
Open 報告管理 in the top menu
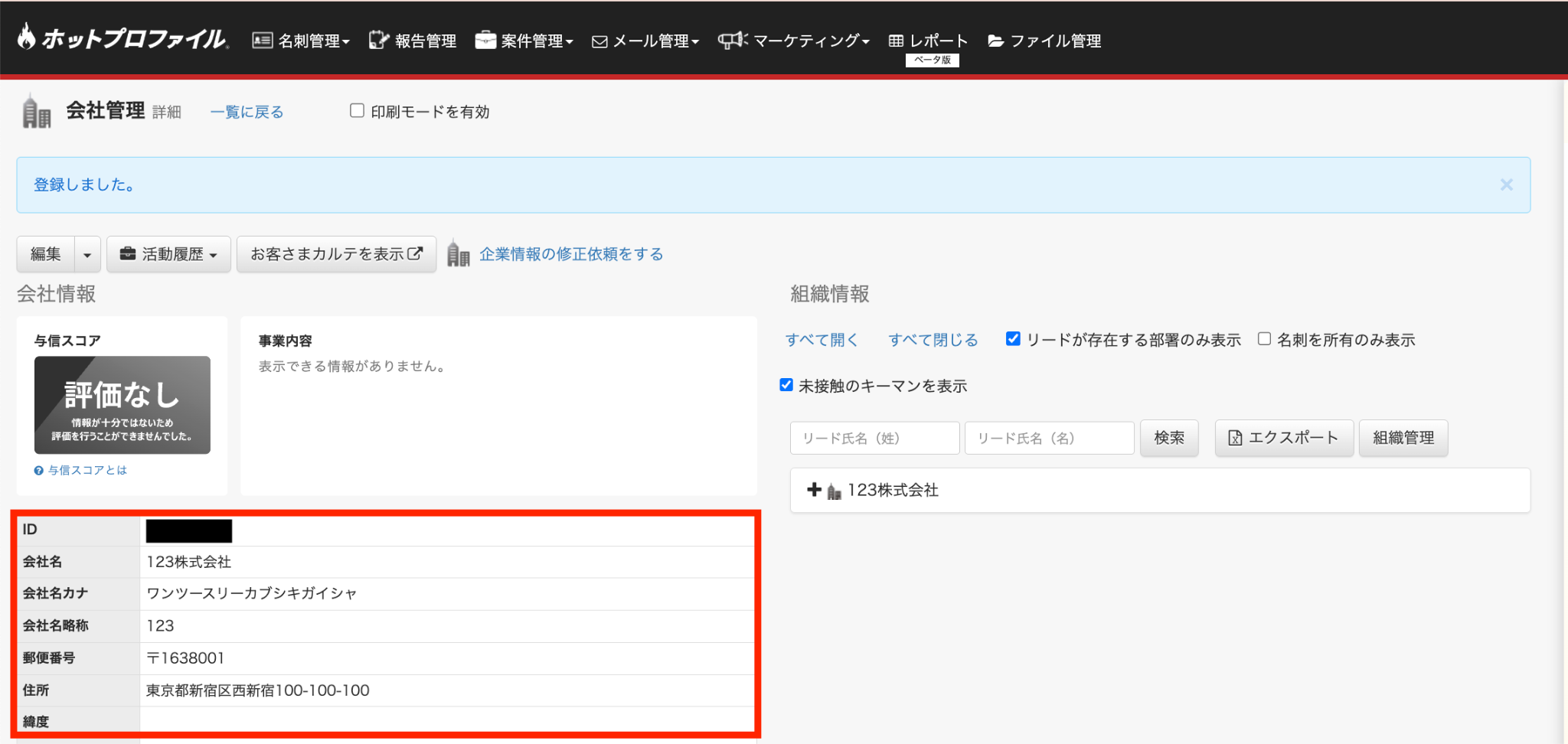click(413, 41)
